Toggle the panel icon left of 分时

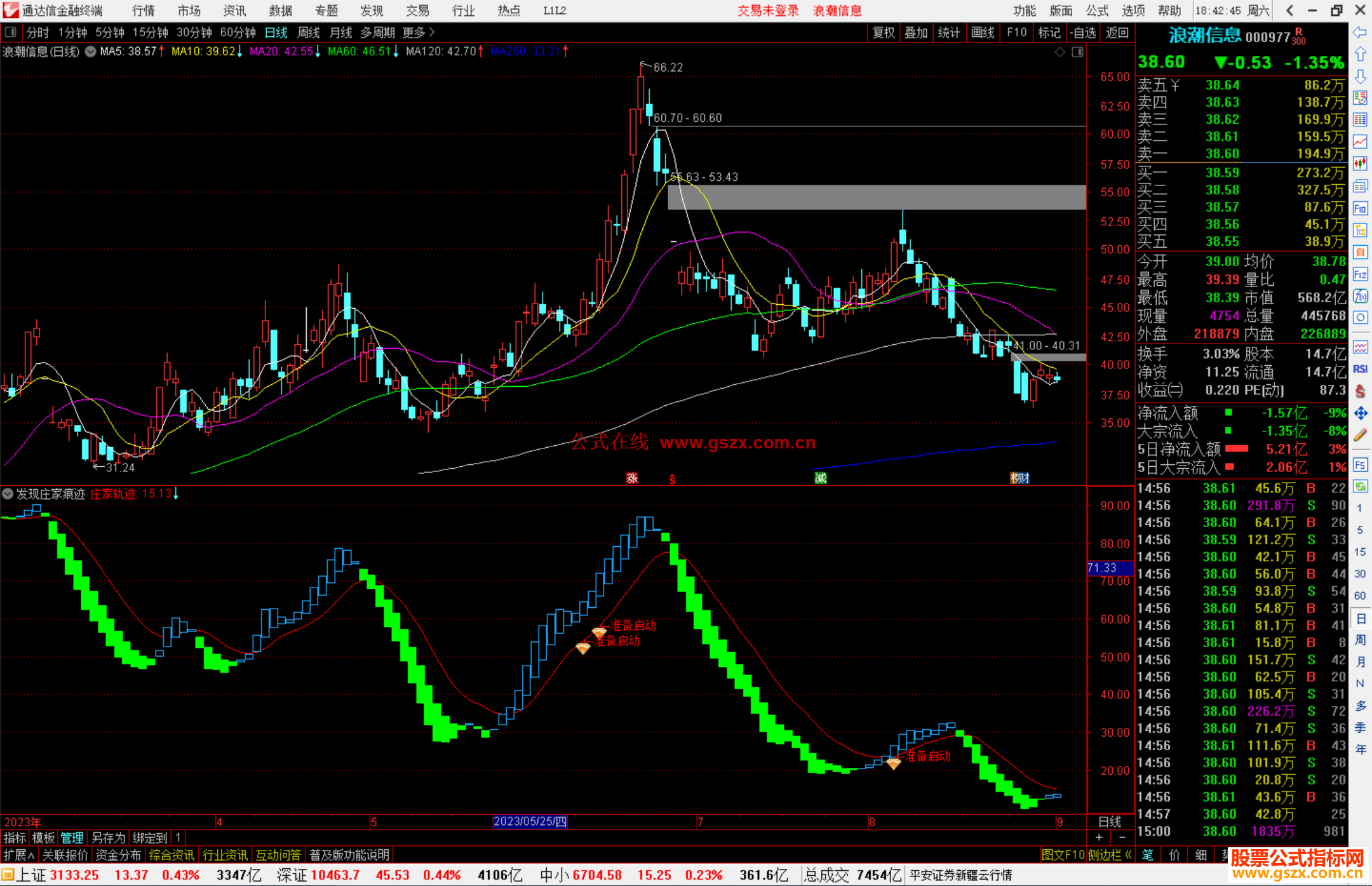click(11, 32)
